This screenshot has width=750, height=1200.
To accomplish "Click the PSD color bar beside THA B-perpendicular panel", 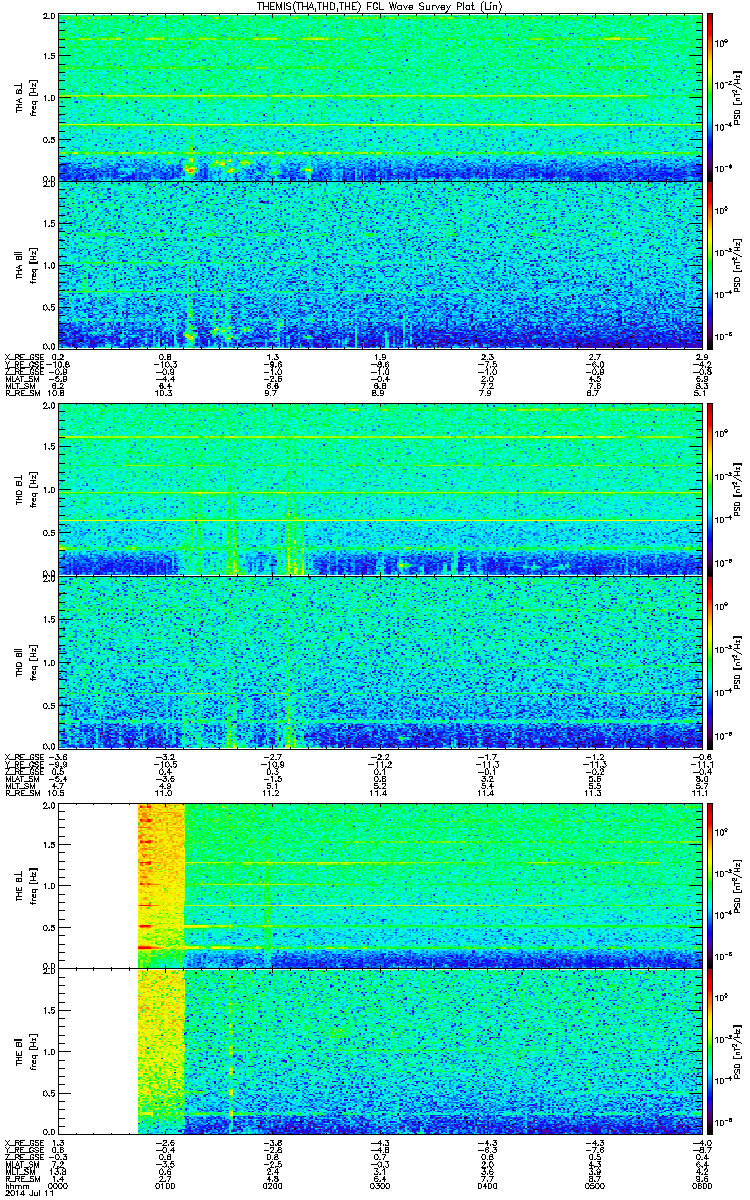I will coord(710,97).
